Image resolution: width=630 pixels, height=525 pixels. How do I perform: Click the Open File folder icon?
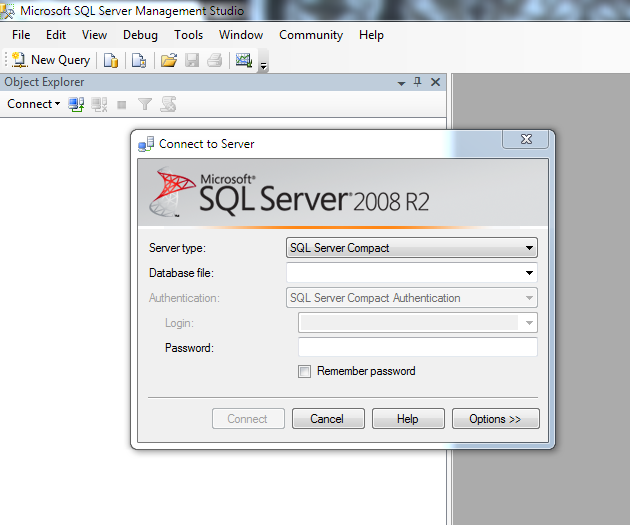tap(169, 60)
